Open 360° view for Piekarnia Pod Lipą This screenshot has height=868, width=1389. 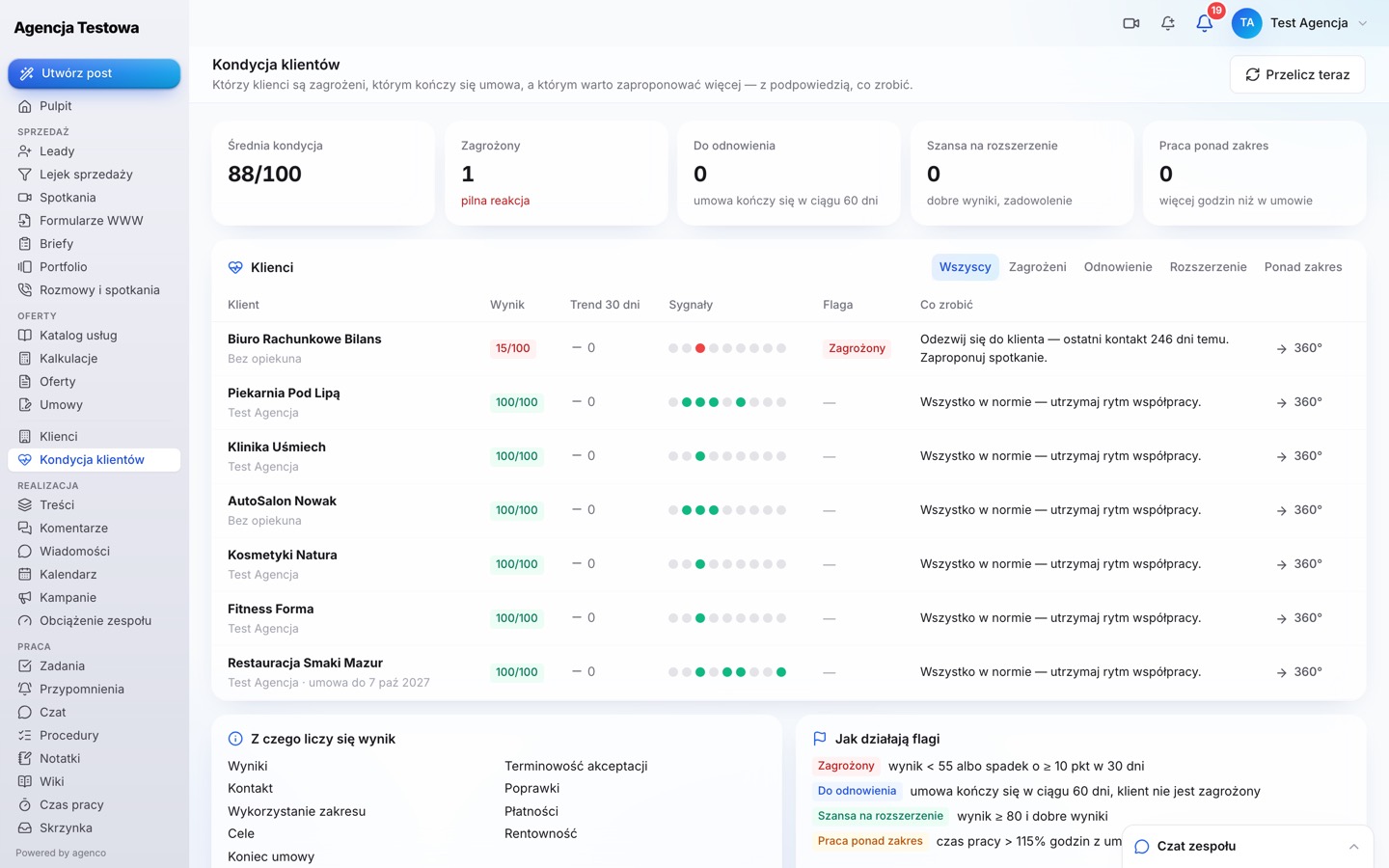coord(1299,402)
